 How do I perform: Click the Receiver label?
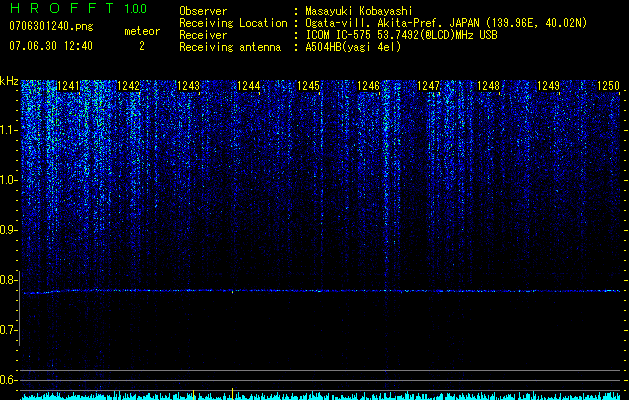[203, 35]
